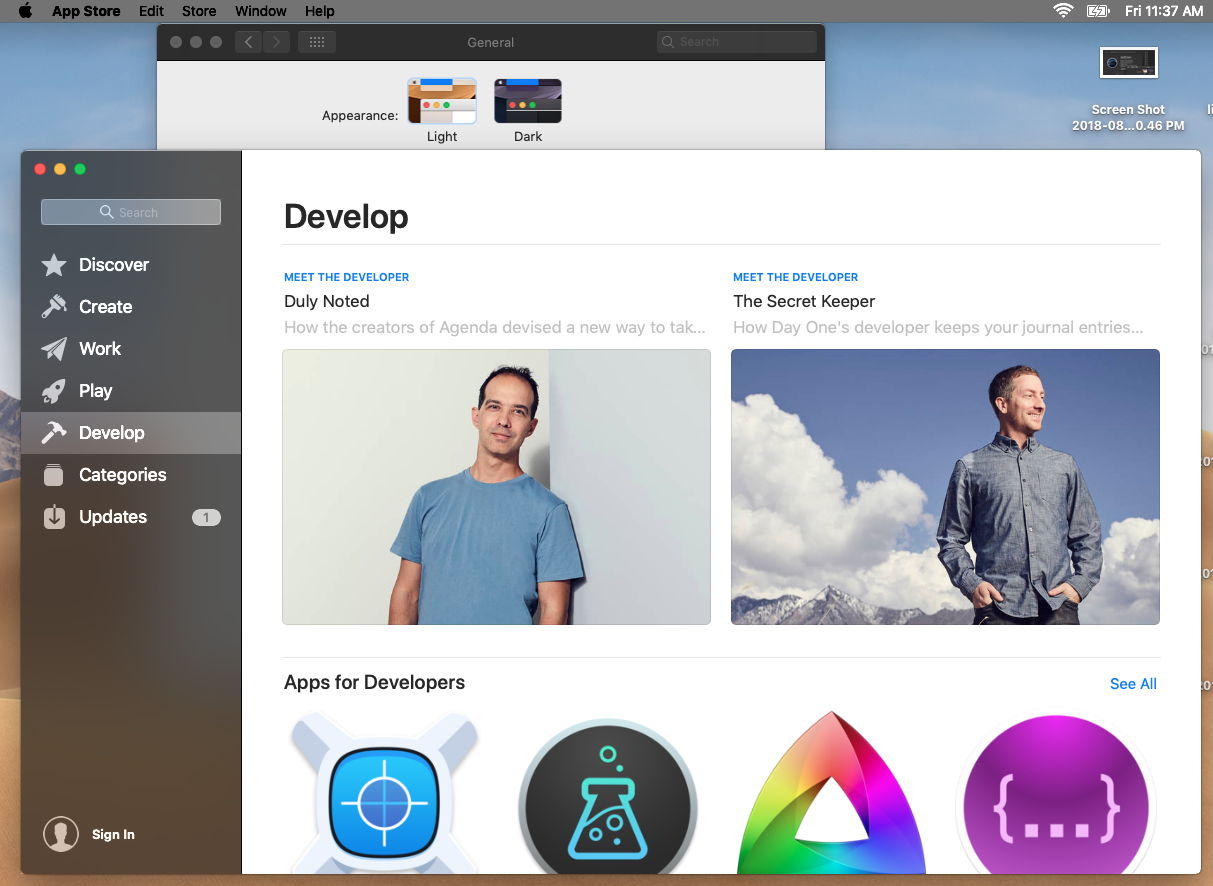This screenshot has height=886, width=1213.
Task: Select the Develop hammer icon
Action: [x=54, y=433]
